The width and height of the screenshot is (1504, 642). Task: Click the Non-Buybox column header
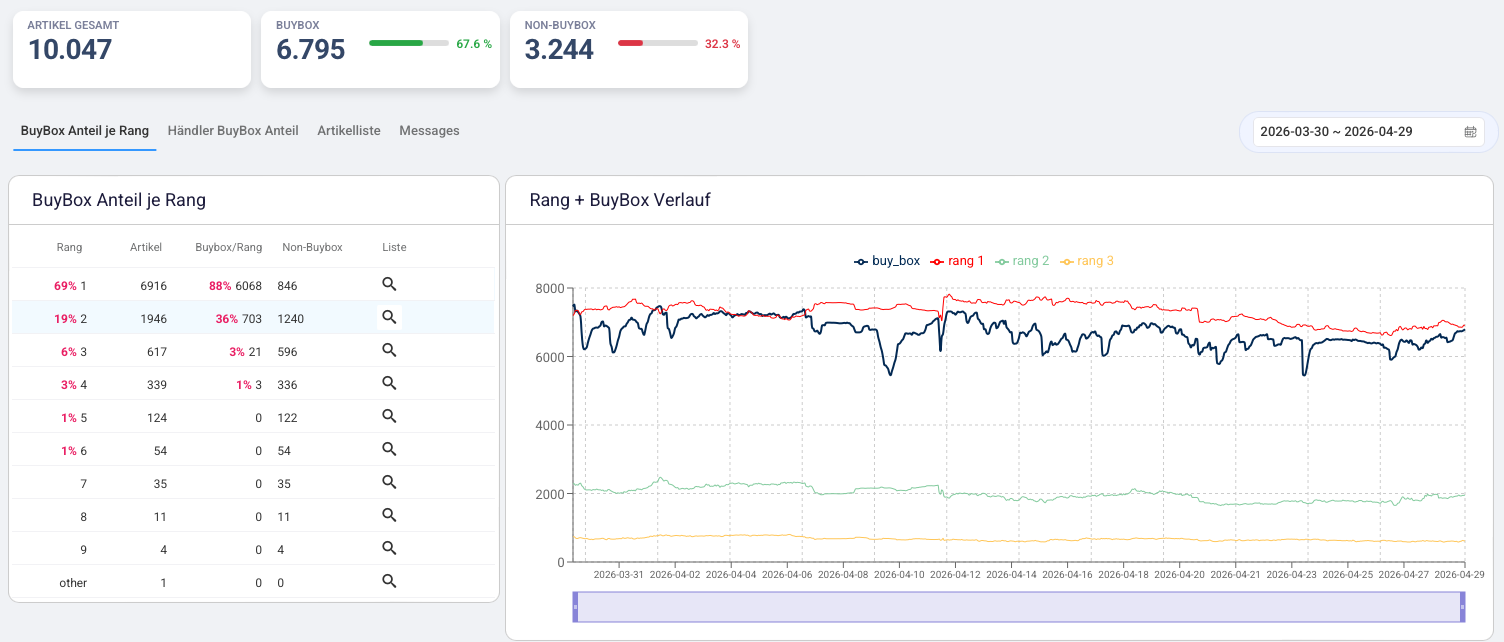[x=312, y=247]
